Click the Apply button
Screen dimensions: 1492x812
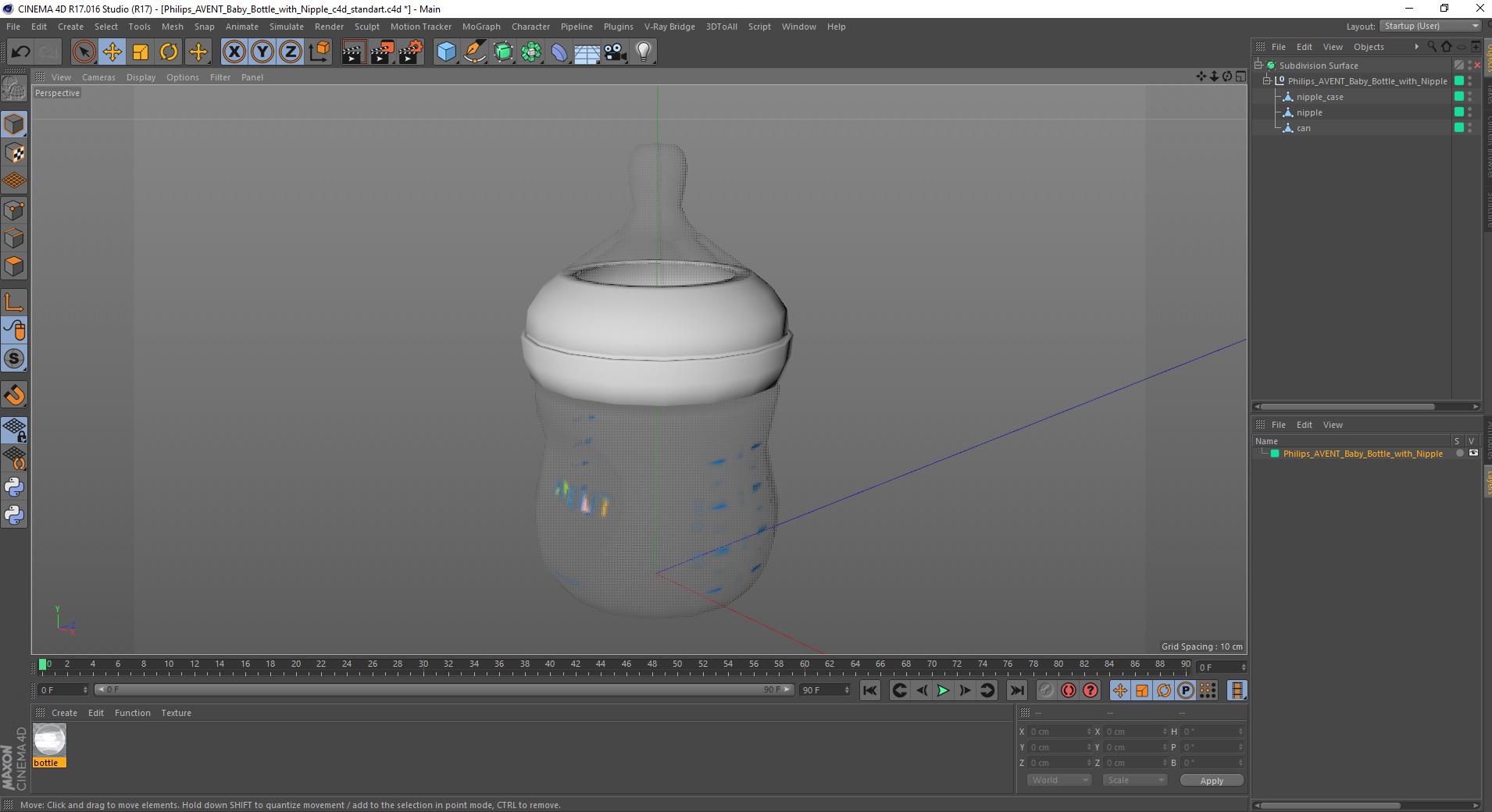[x=1212, y=781]
